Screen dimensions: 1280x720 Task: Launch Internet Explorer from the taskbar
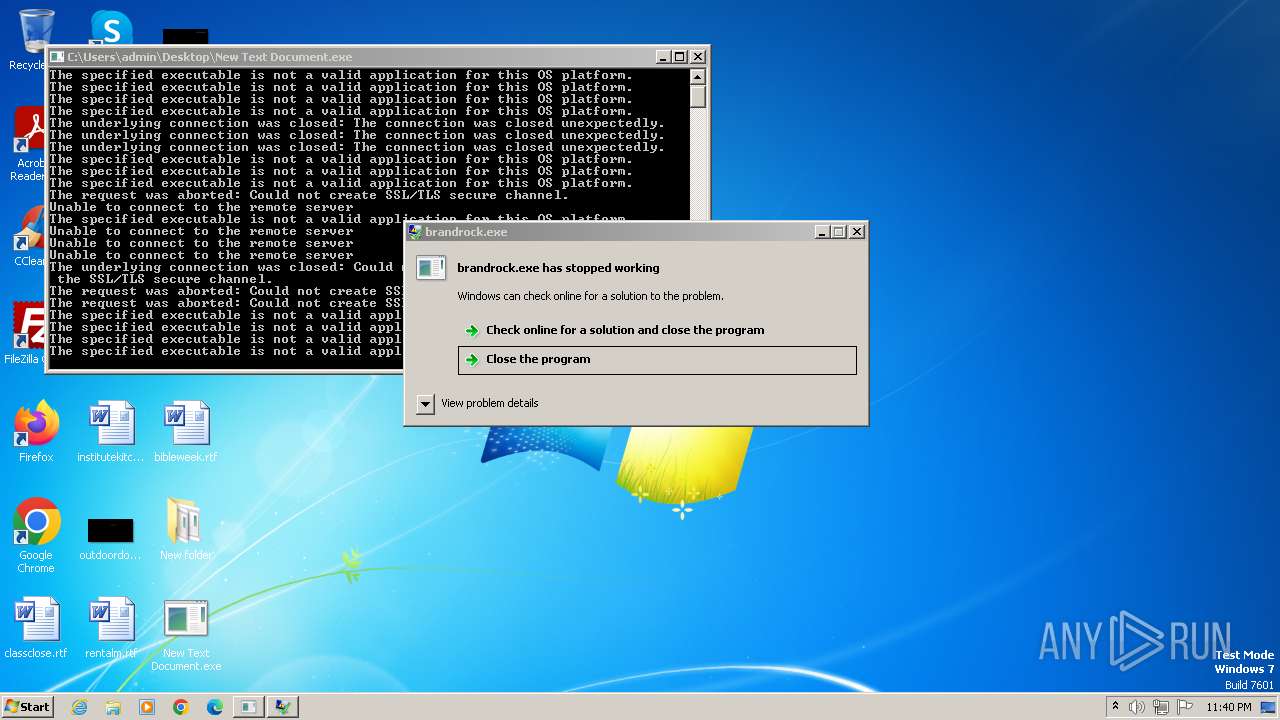[79, 707]
